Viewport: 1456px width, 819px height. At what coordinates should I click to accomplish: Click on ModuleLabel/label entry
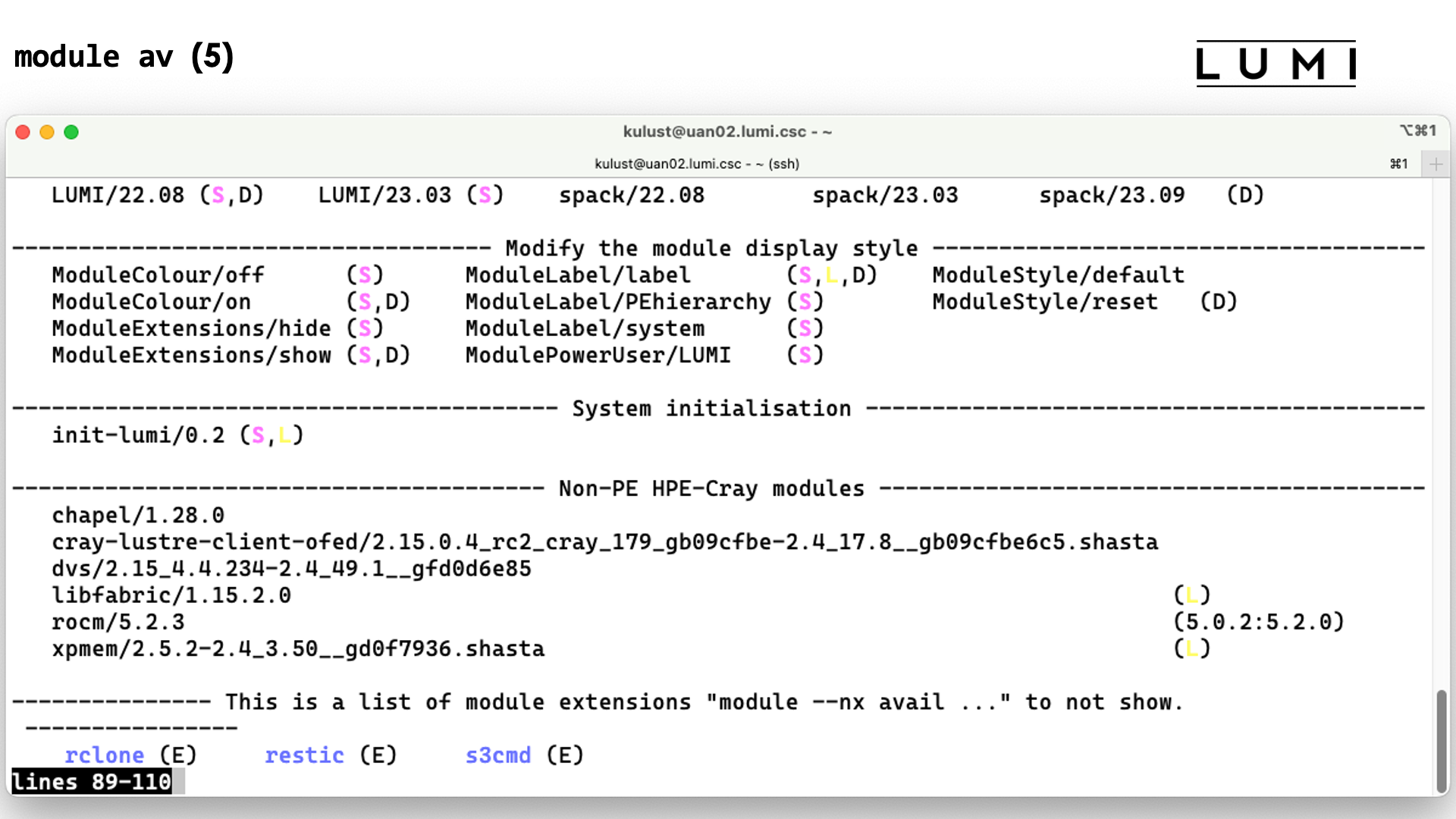tap(578, 275)
